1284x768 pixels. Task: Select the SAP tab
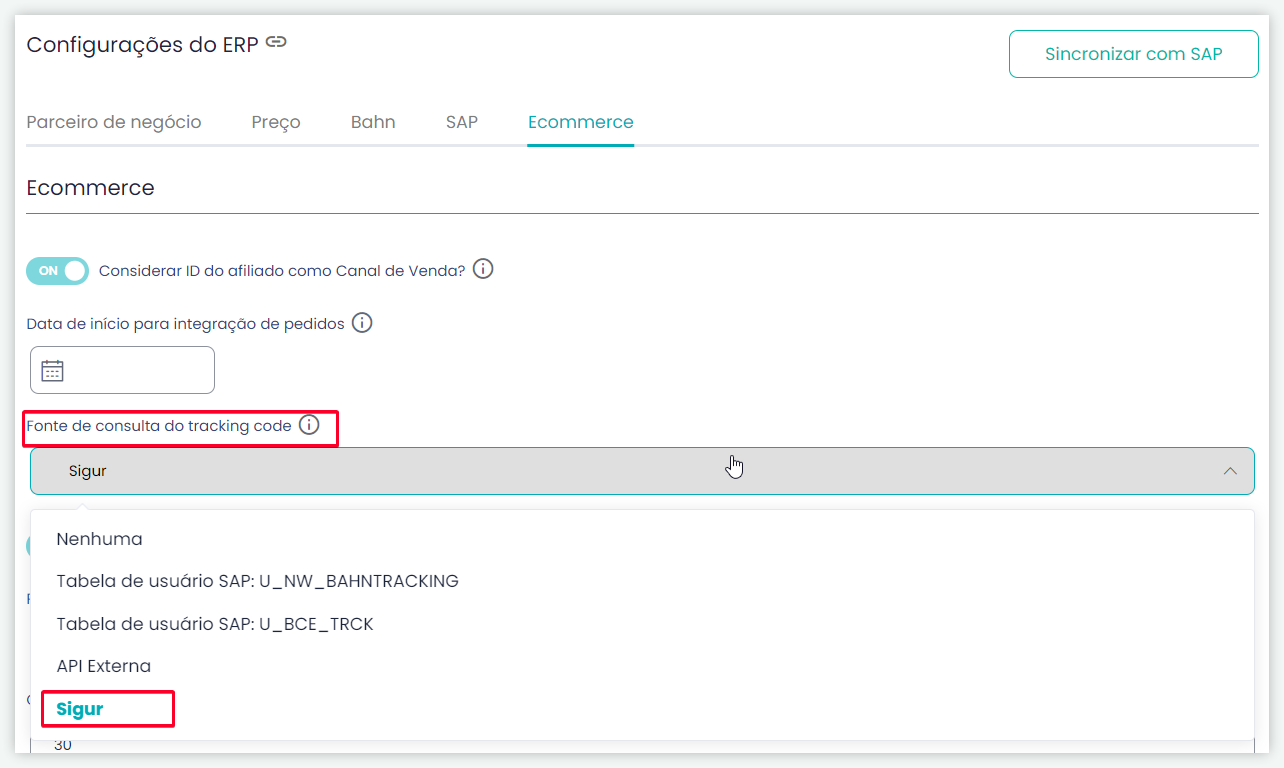(x=462, y=122)
